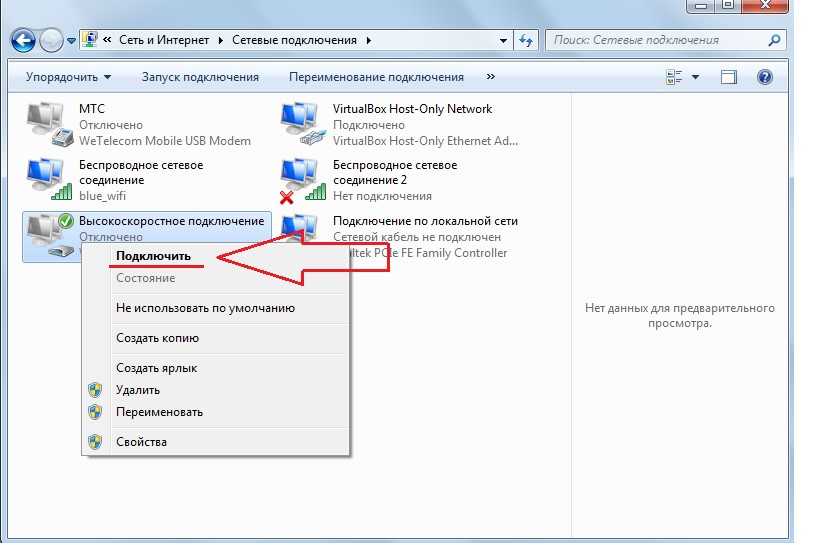817x545 pixels.
Task: Choose Подключить in the context menu
Action: point(153,256)
